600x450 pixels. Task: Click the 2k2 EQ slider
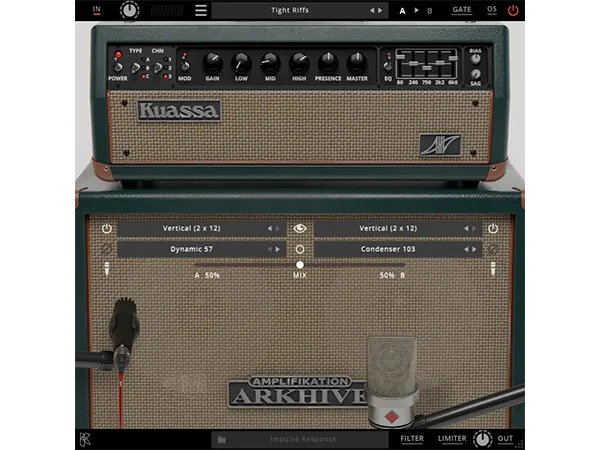pos(440,63)
